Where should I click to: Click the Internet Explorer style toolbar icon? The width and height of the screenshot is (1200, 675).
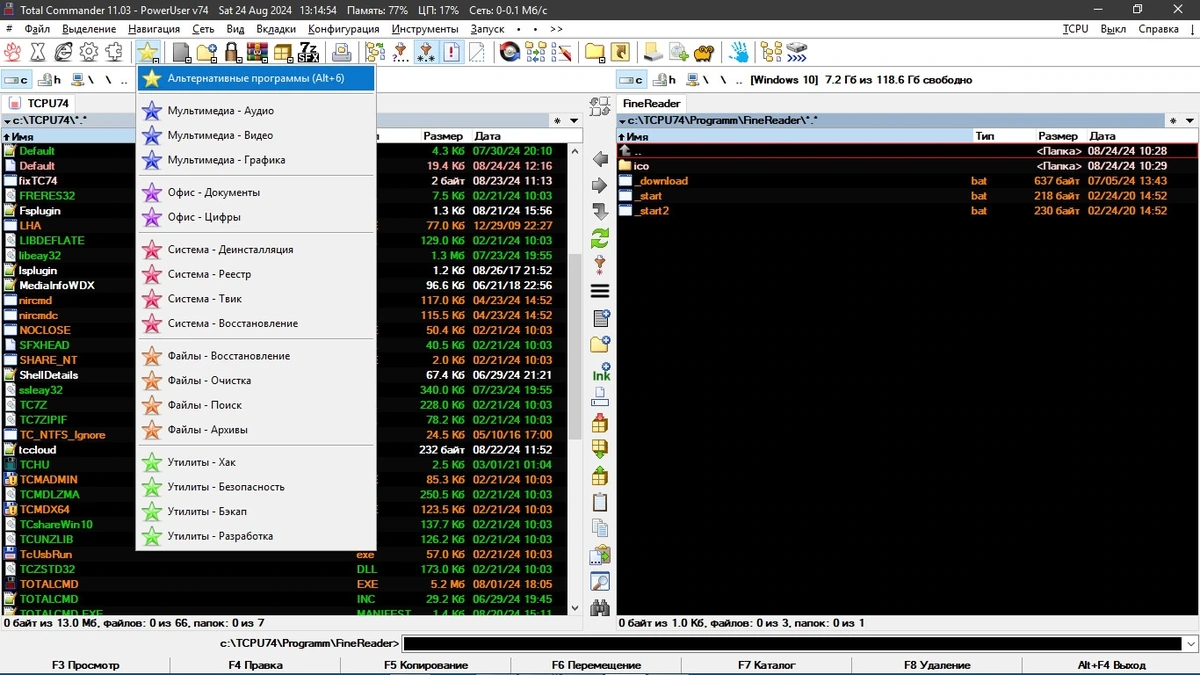pyautogui.click(x=64, y=51)
